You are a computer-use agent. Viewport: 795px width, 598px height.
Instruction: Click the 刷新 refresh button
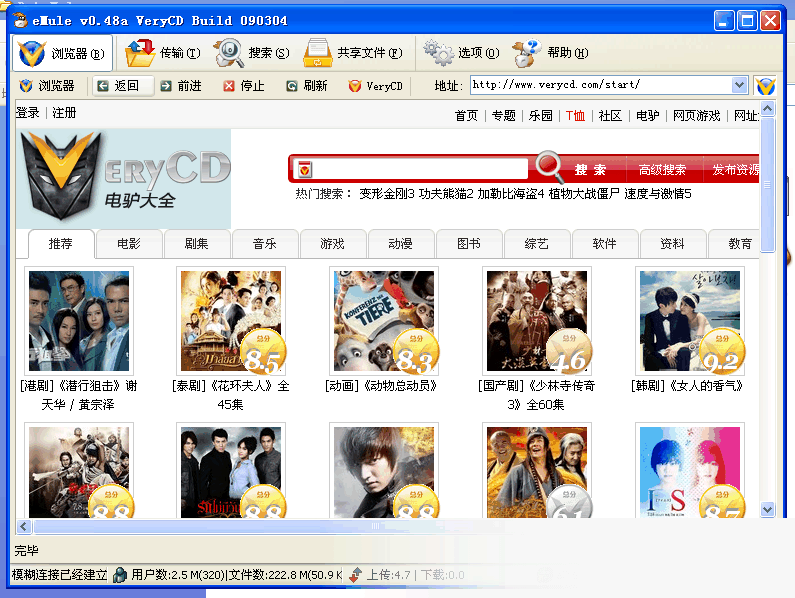(x=307, y=86)
